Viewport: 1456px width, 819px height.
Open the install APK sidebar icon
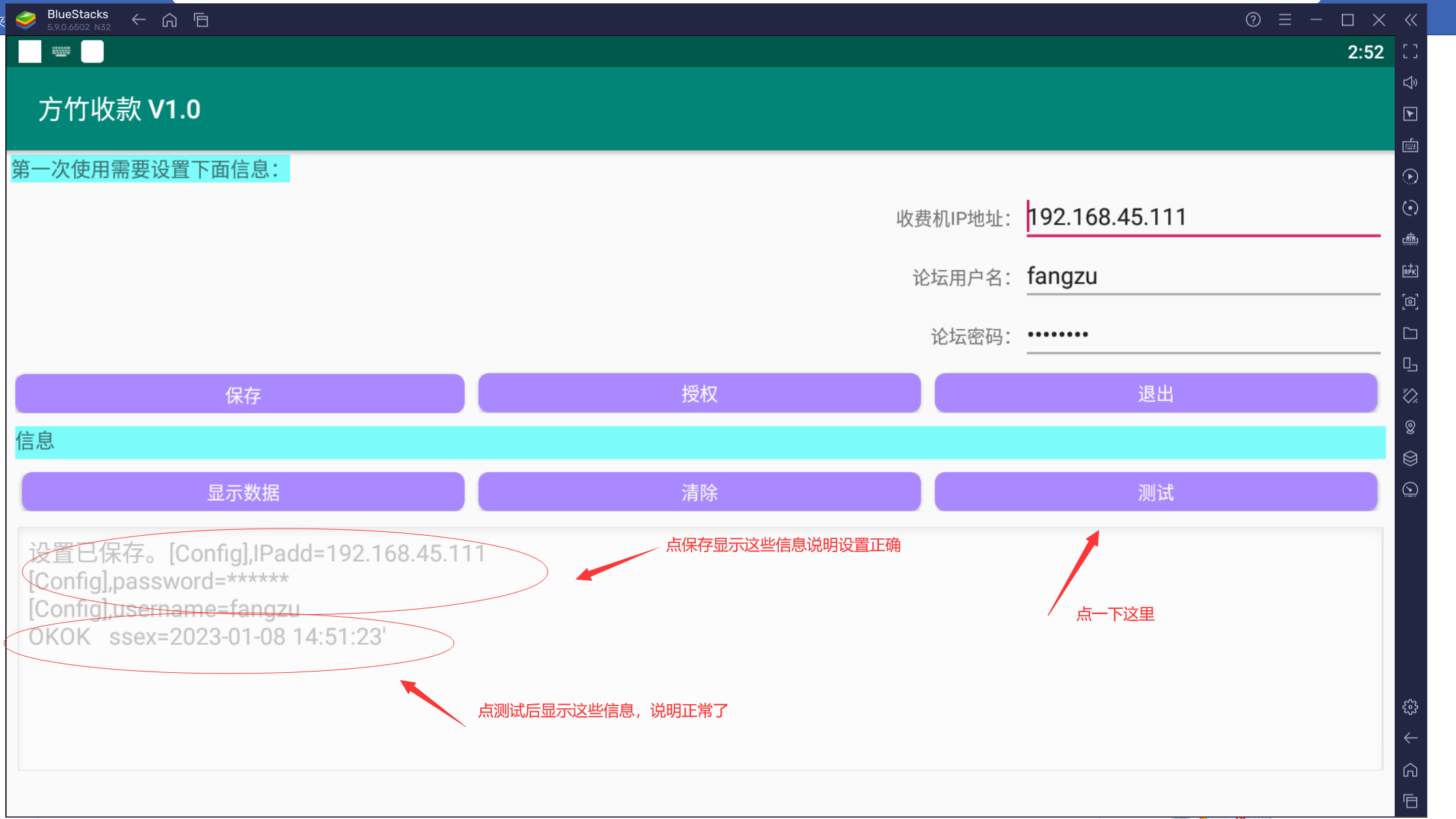tap(1410, 271)
